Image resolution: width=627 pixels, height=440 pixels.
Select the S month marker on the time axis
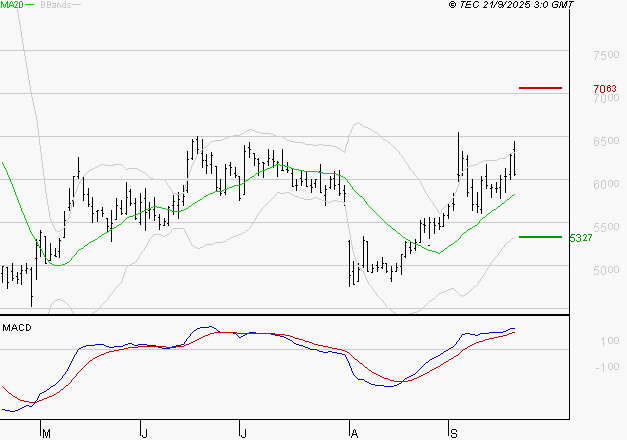[x=453, y=433]
